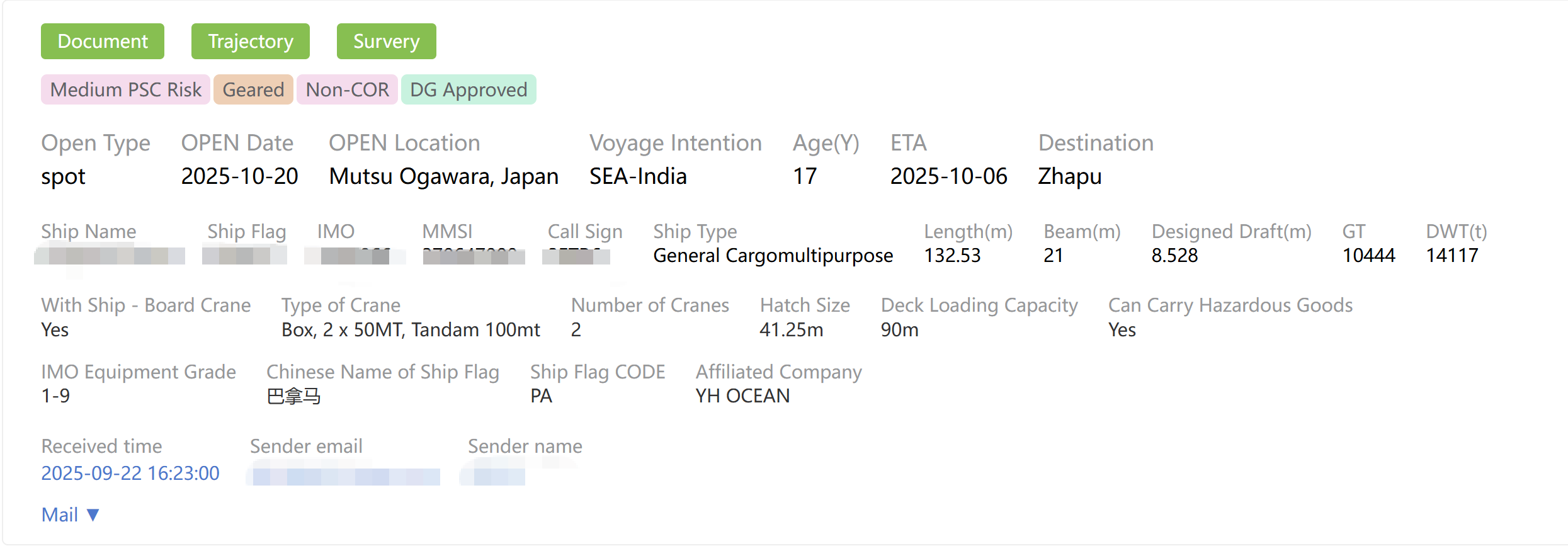Image resolution: width=1568 pixels, height=546 pixels.
Task: Click the blurred sender email value
Action: [x=344, y=475]
